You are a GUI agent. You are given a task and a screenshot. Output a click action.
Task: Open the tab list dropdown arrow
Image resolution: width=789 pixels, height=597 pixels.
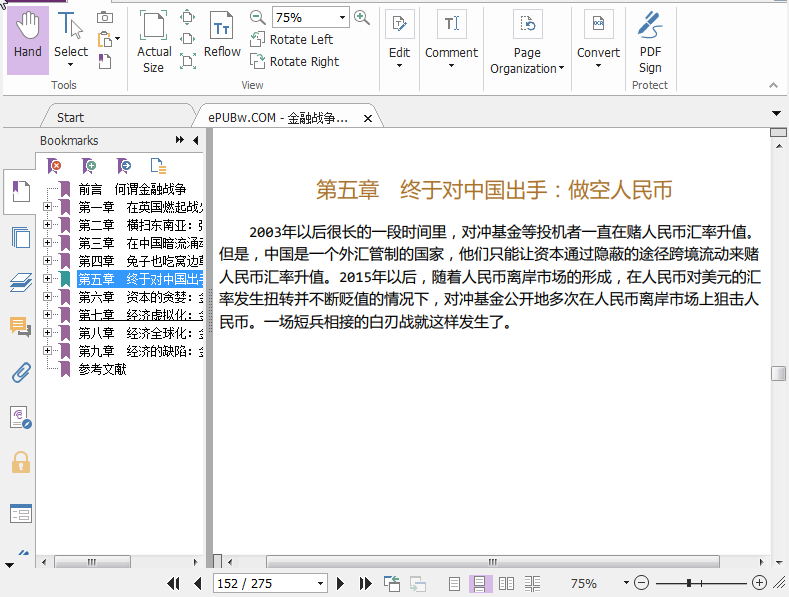(776, 114)
